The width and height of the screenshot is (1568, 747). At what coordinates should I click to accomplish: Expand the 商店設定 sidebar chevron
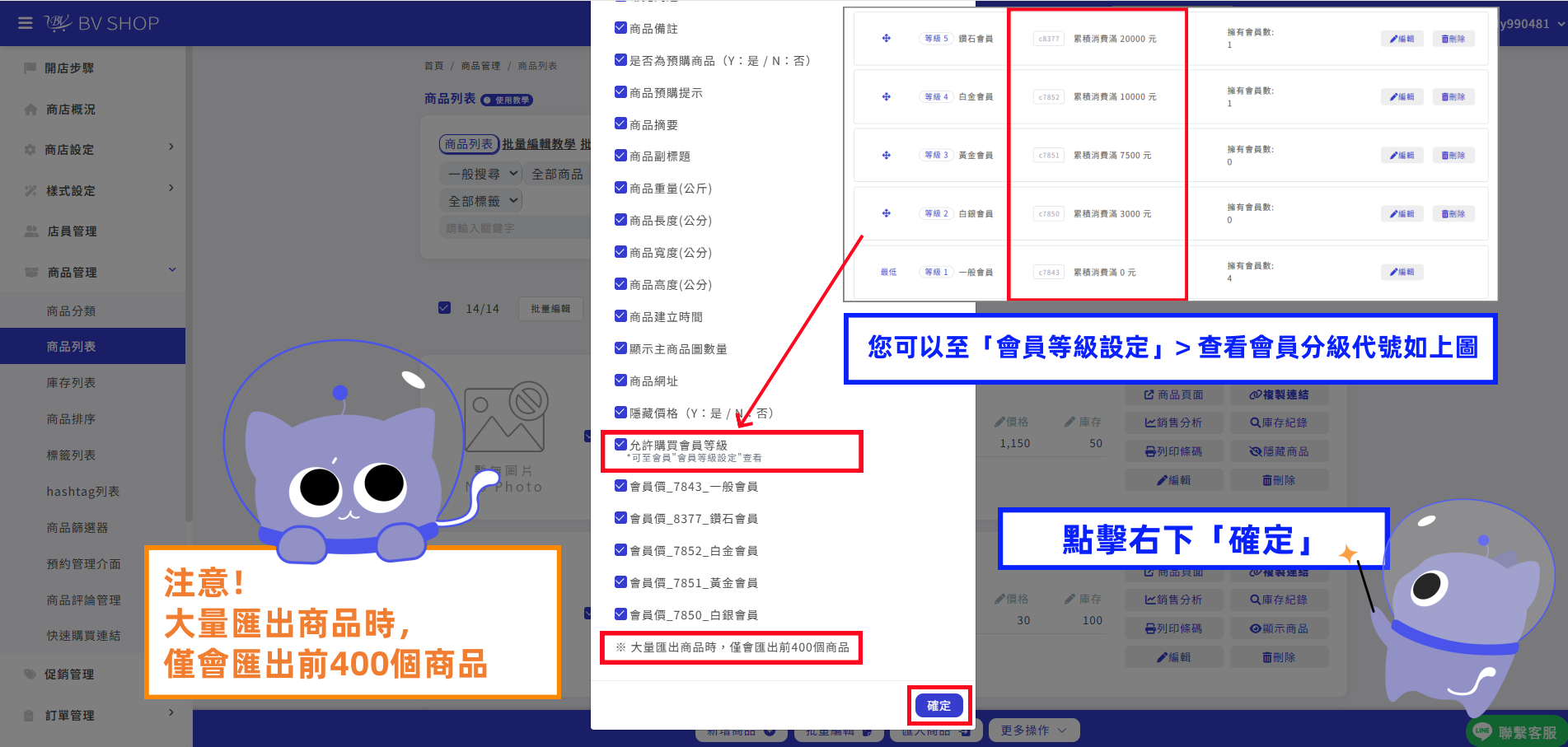(x=171, y=147)
